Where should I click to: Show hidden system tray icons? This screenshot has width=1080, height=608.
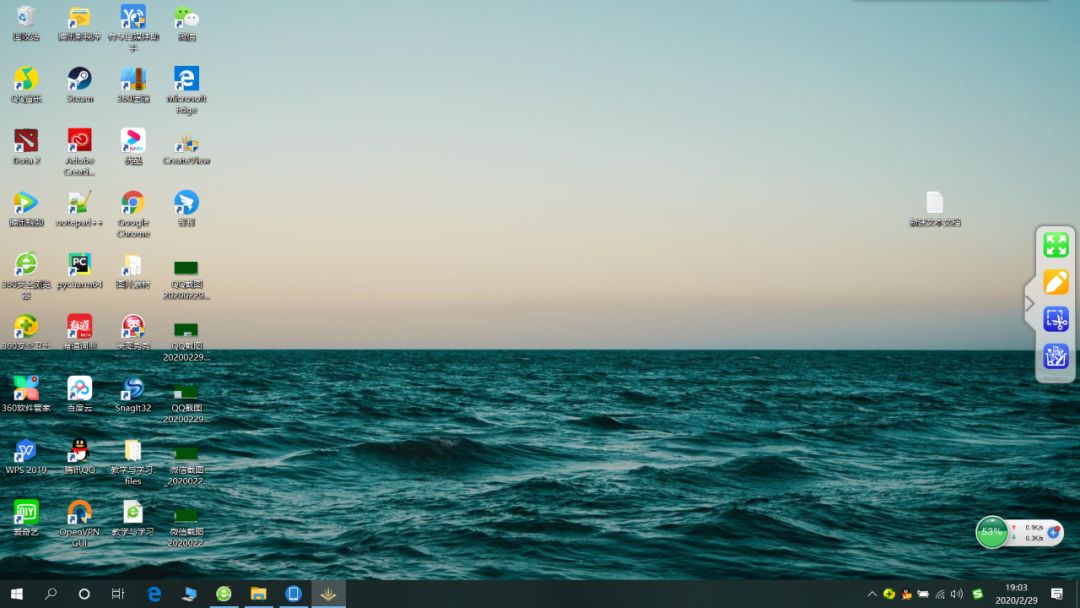click(x=872, y=594)
